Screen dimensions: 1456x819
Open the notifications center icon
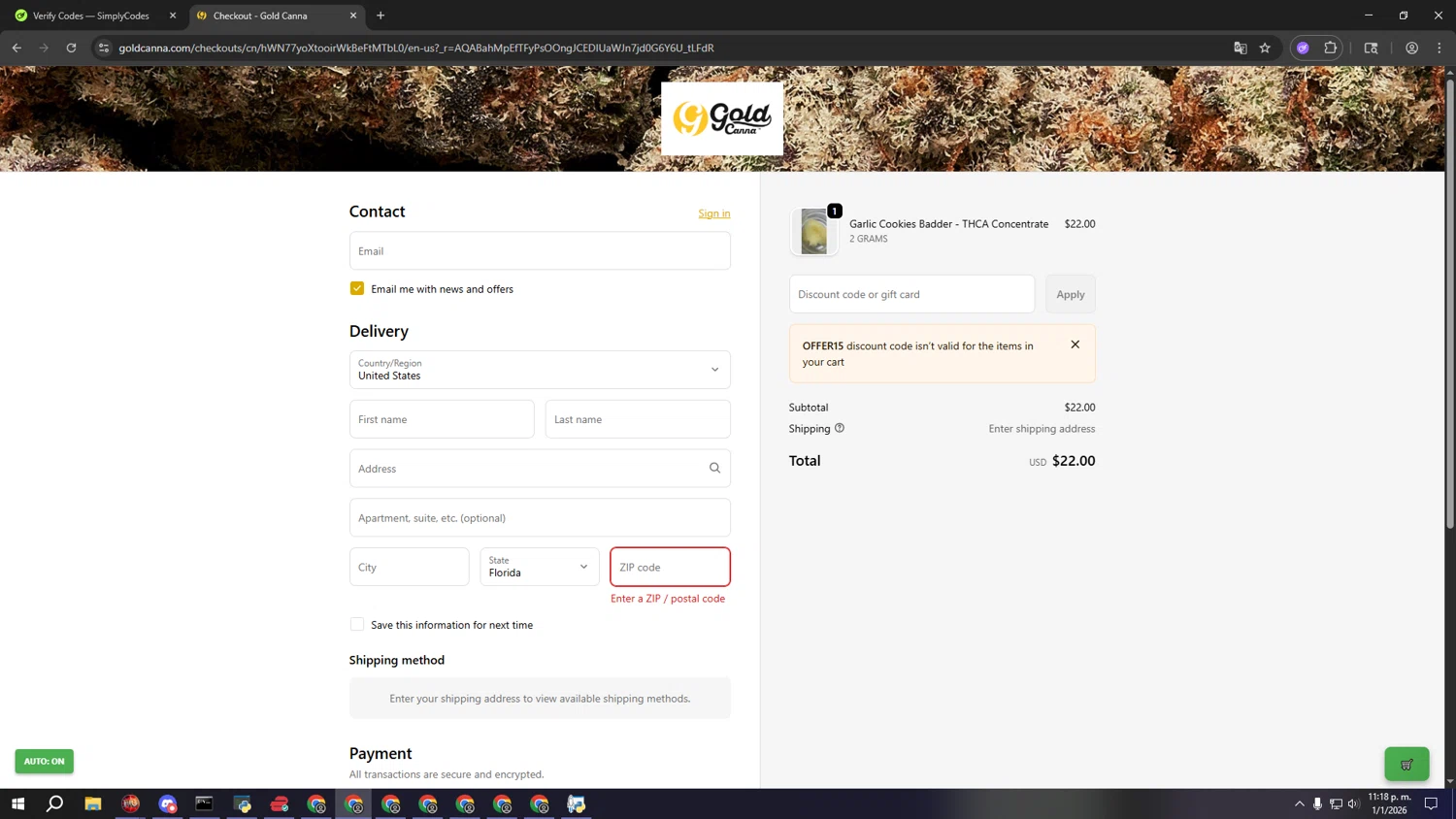(x=1431, y=803)
